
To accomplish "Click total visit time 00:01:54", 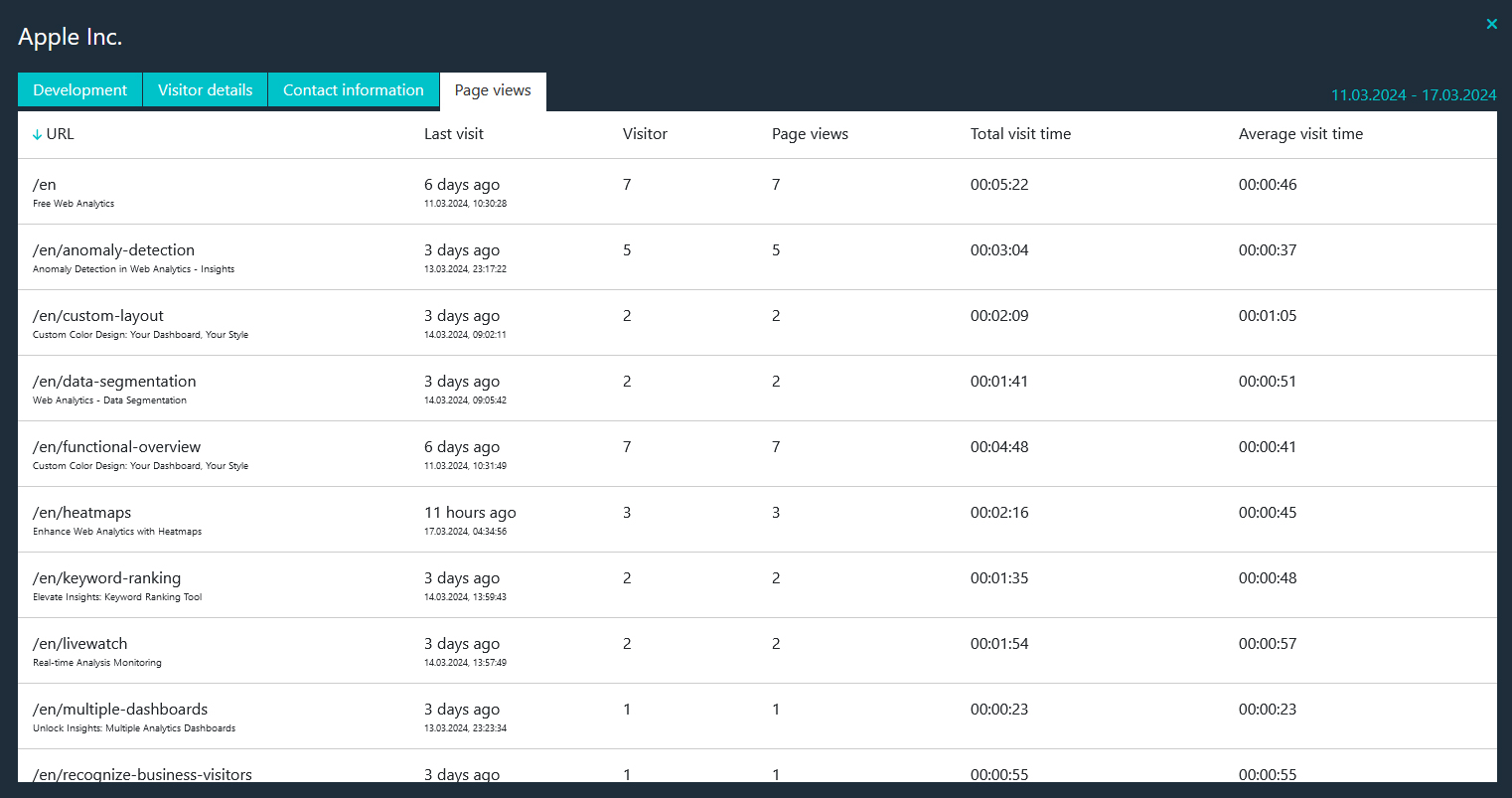I will 999,644.
